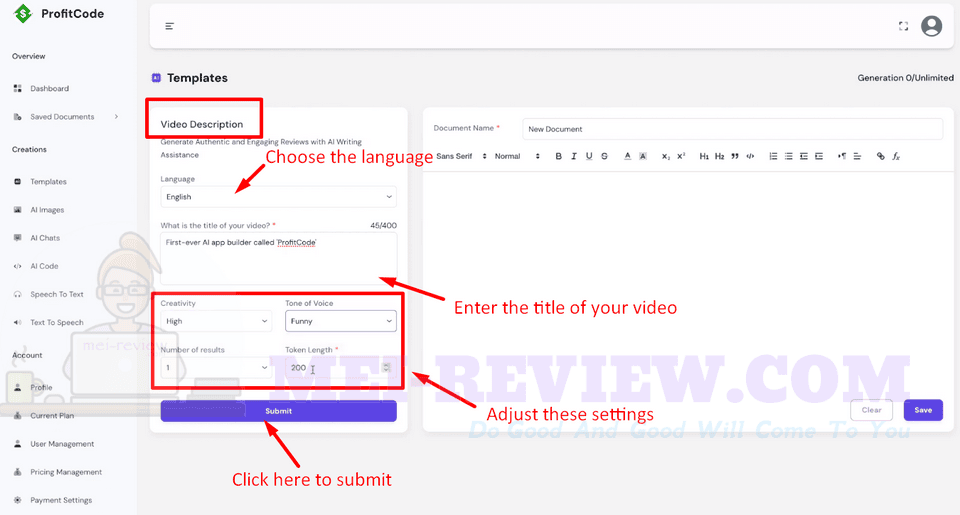Decrease indent in the editor
960x515 pixels.
pos(804,156)
